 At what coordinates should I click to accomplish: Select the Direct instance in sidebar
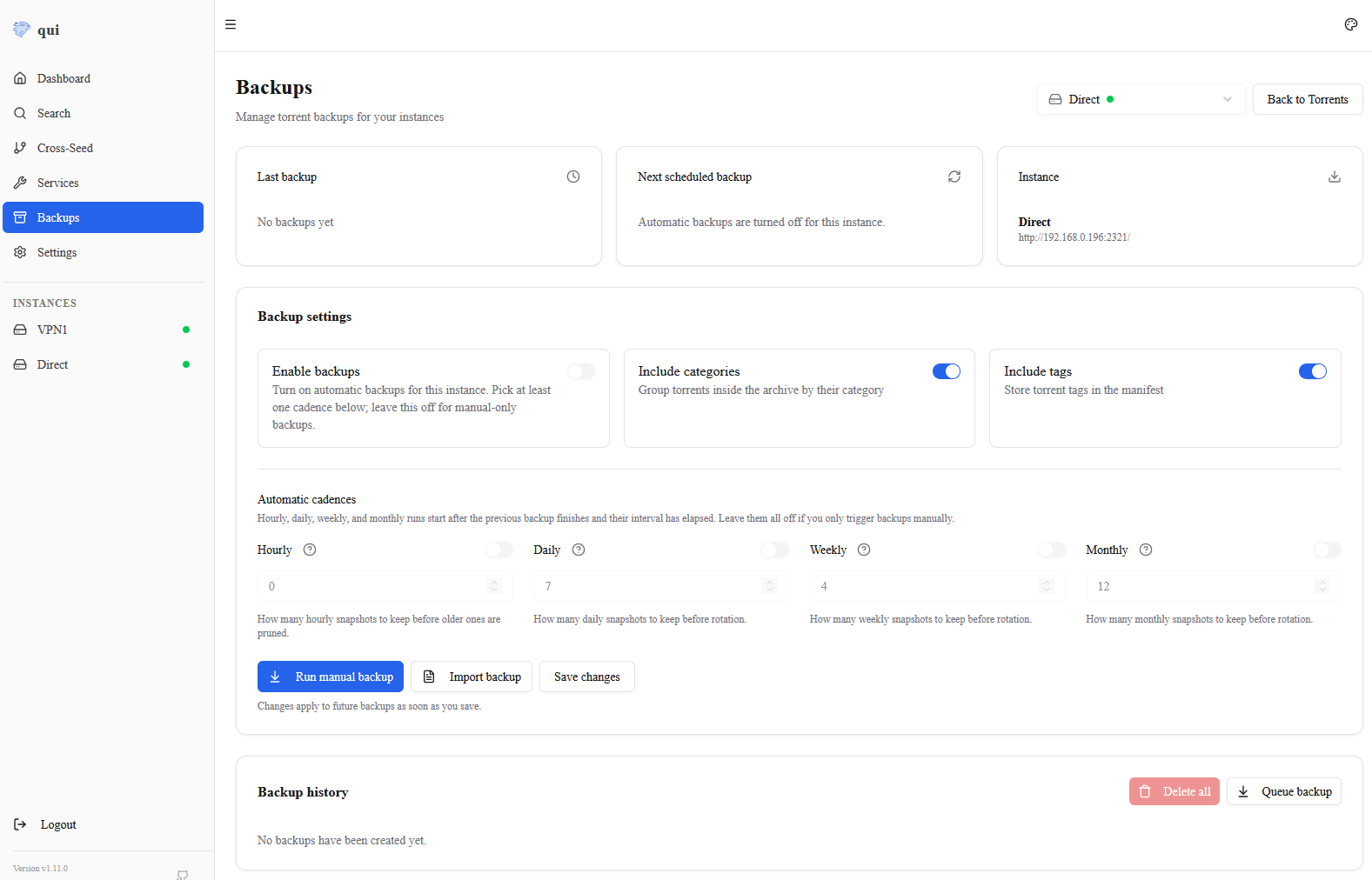pos(103,364)
